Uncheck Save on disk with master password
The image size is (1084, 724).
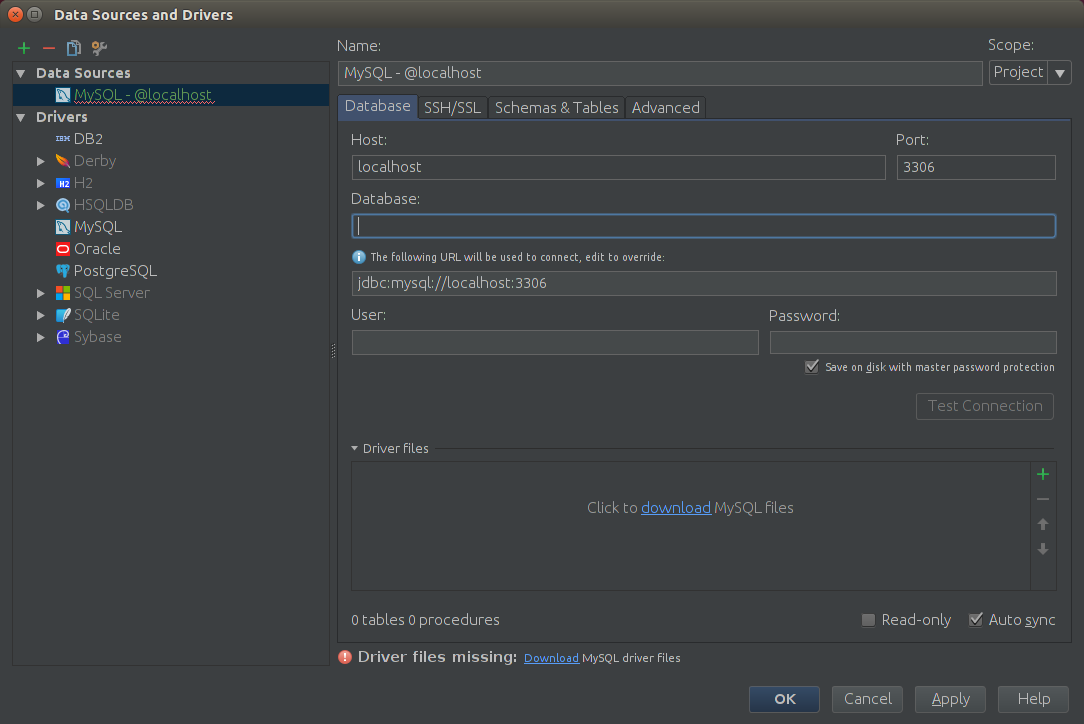[812, 367]
